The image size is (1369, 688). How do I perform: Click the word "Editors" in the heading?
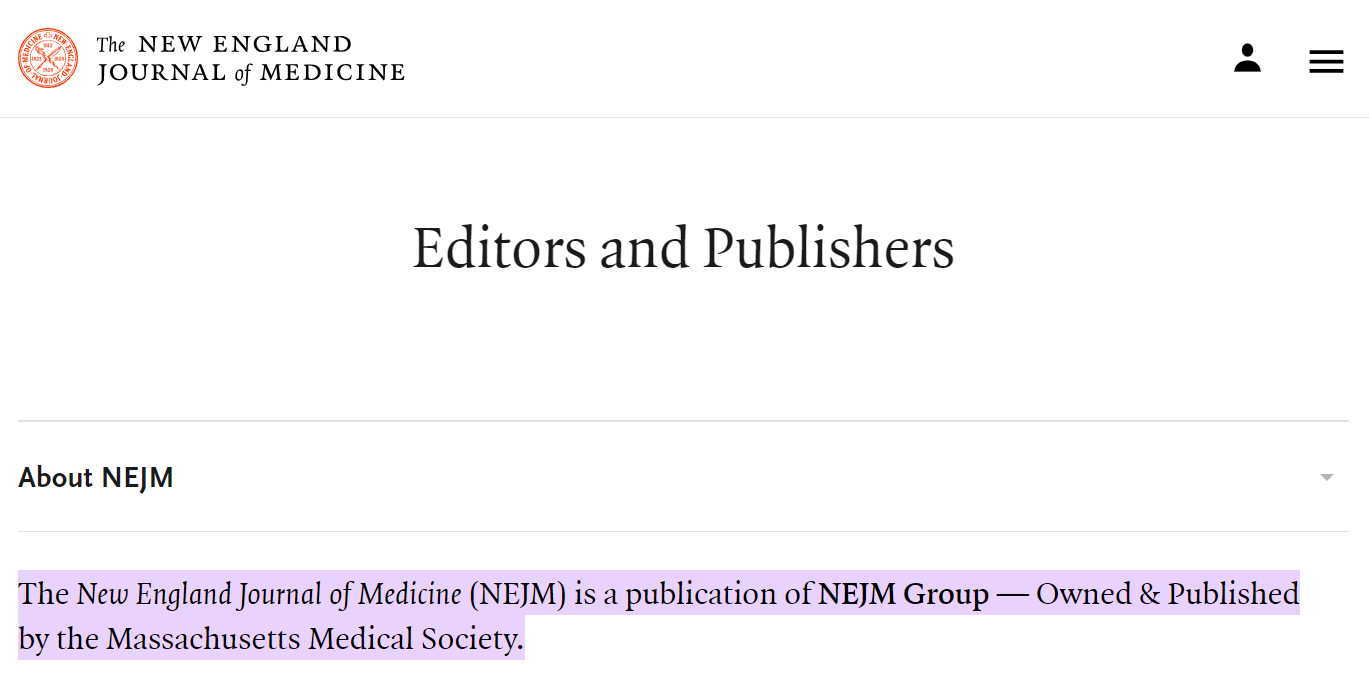(499, 248)
